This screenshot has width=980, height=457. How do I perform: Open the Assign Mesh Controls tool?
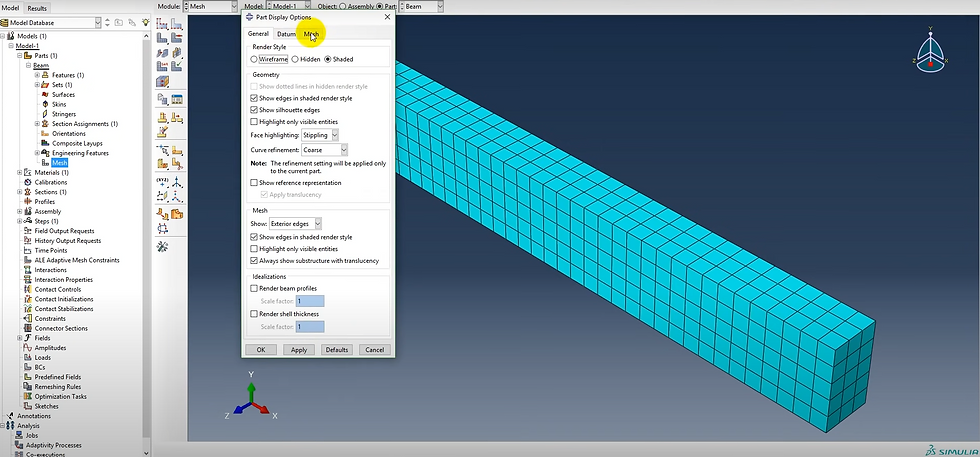tap(162, 52)
